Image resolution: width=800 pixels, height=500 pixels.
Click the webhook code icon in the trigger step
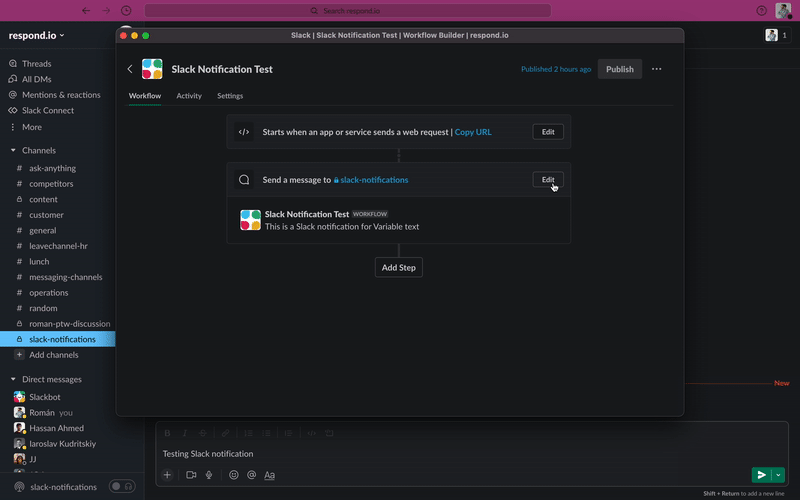(244, 132)
